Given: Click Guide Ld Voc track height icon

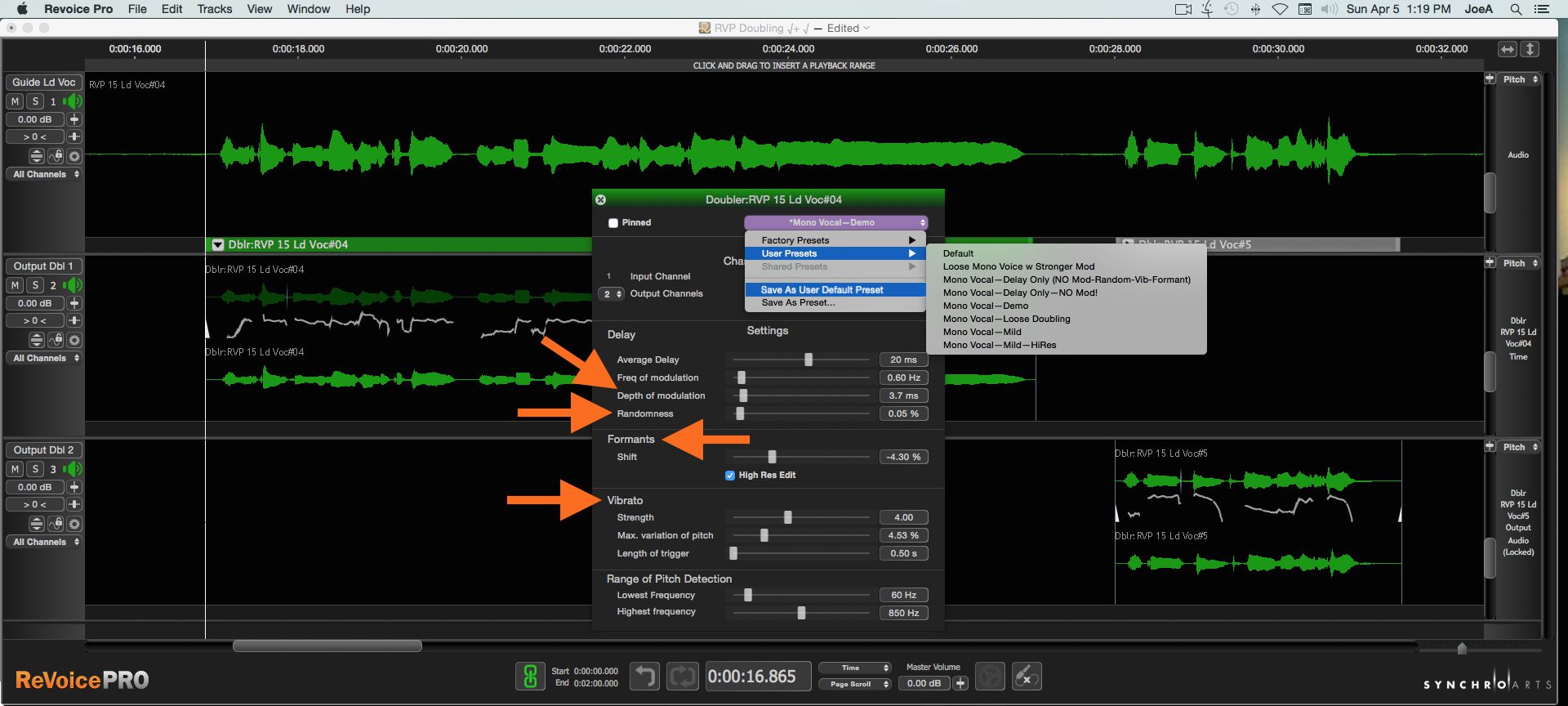Looking at the screenshot, I should (37, 156).
